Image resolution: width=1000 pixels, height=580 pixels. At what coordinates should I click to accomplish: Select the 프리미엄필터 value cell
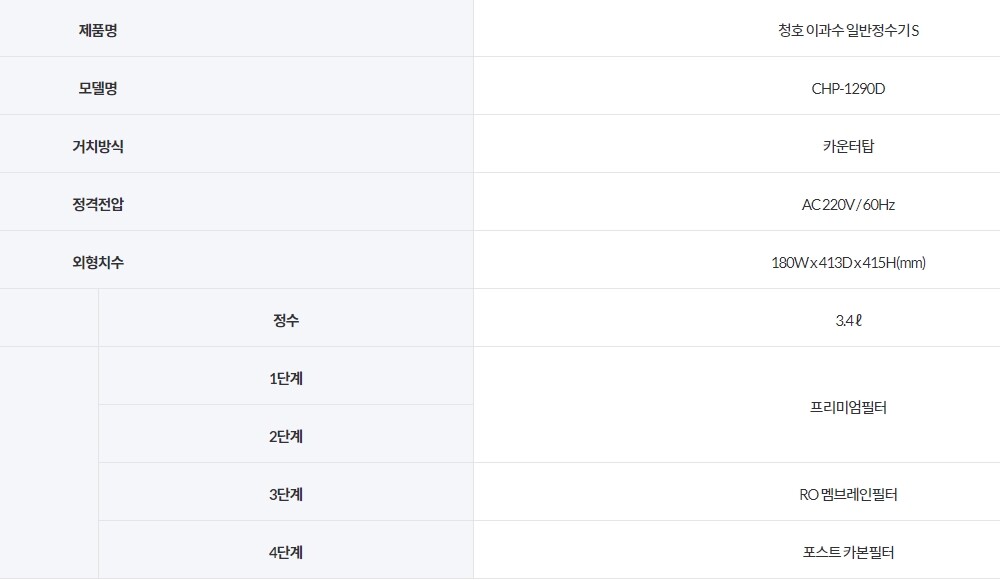point(848,408)
